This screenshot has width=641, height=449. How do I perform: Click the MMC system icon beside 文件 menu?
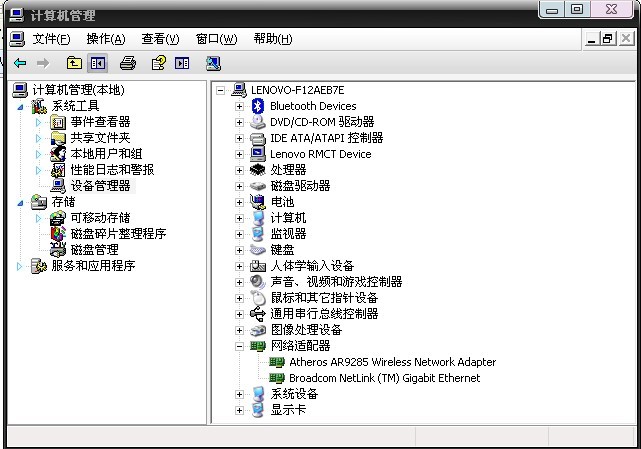(17, 39)
